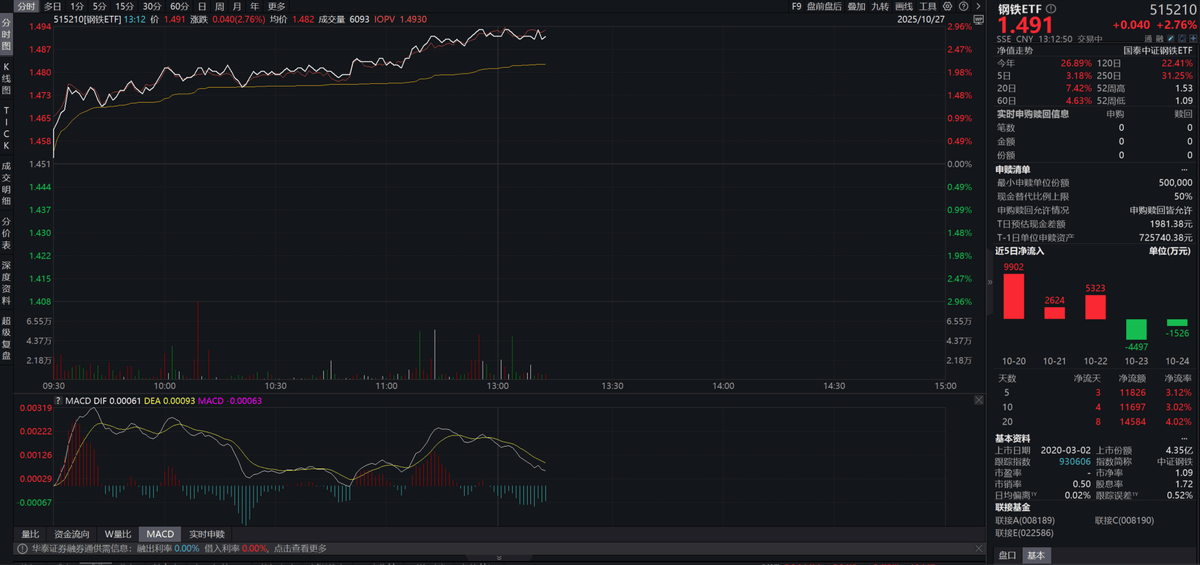The height and width of the screenshot is (565, 1200).
Task: Toggle the 叠加 overlay option
Action: pyautogui.click(x=856, y=6)
